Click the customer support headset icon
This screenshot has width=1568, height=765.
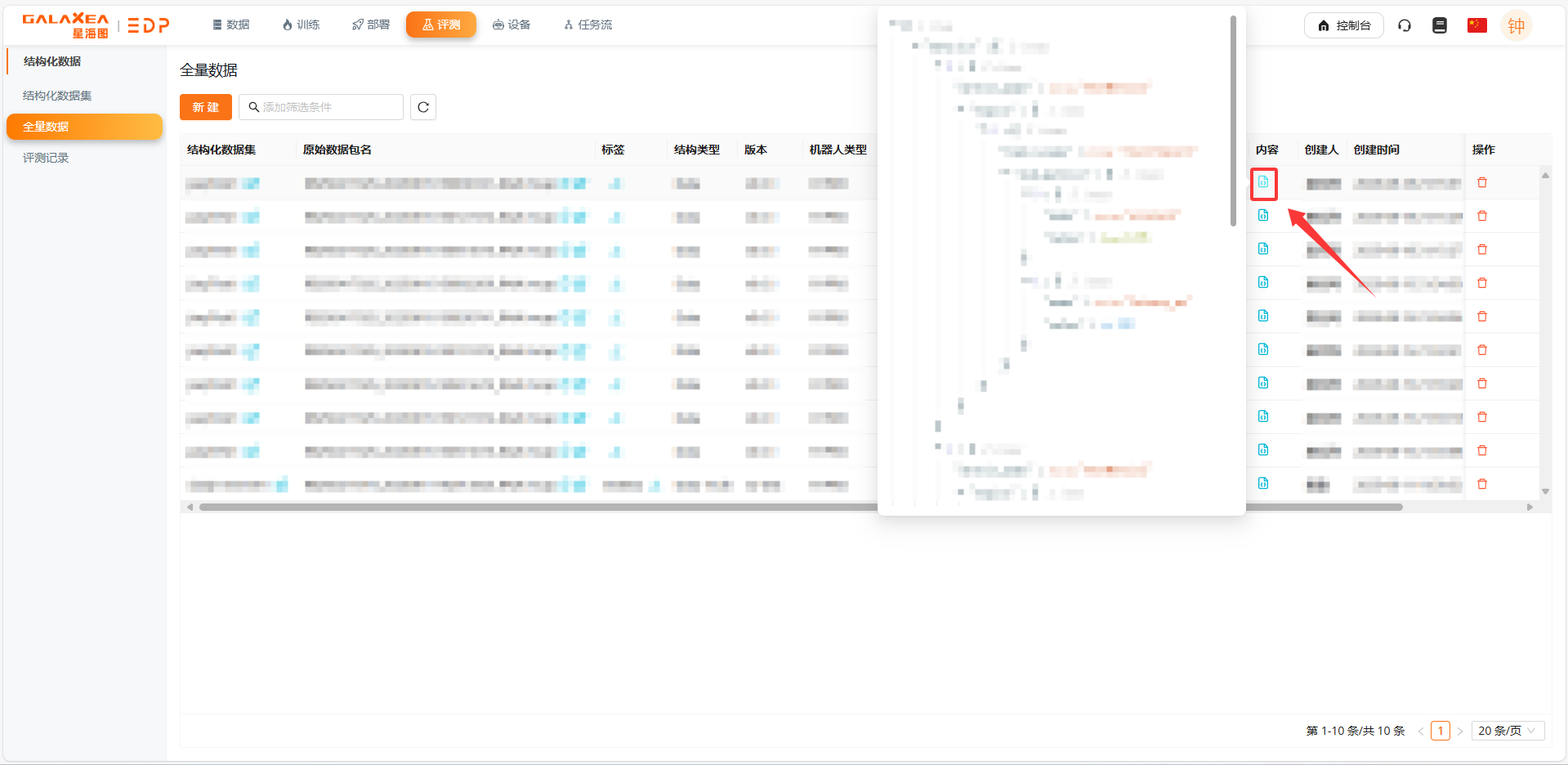pos(1405,25)
